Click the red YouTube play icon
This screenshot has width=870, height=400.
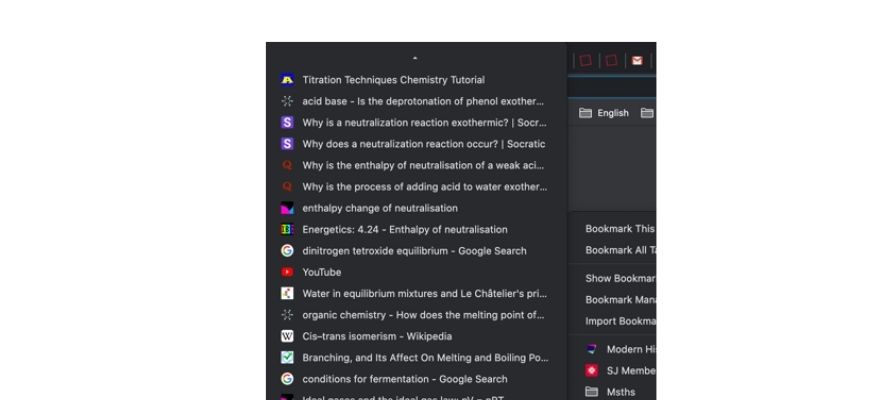pyautogui.click(x=287, y=272)
